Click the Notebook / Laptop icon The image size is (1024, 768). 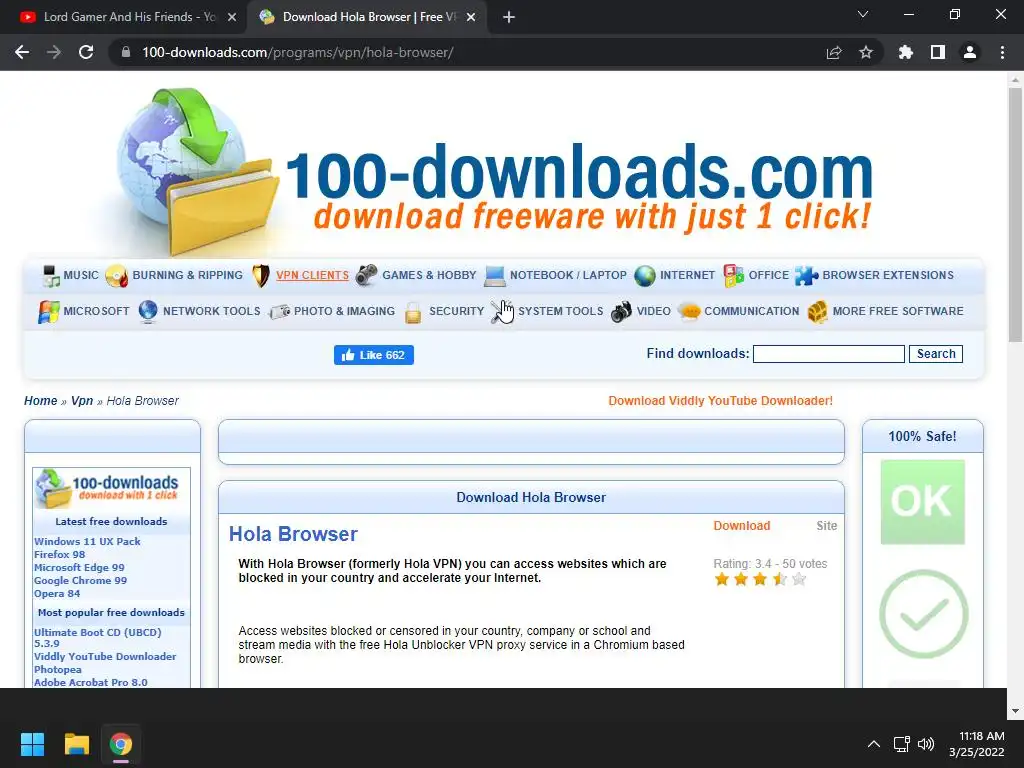tap(494, 276)
